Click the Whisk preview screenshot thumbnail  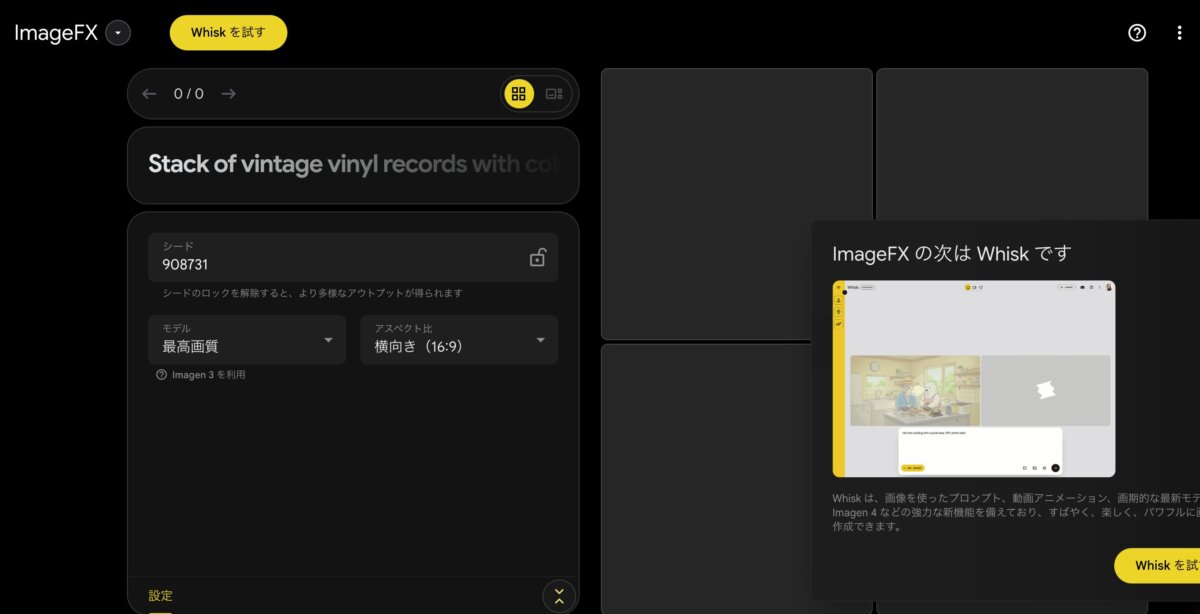(973, 379)
